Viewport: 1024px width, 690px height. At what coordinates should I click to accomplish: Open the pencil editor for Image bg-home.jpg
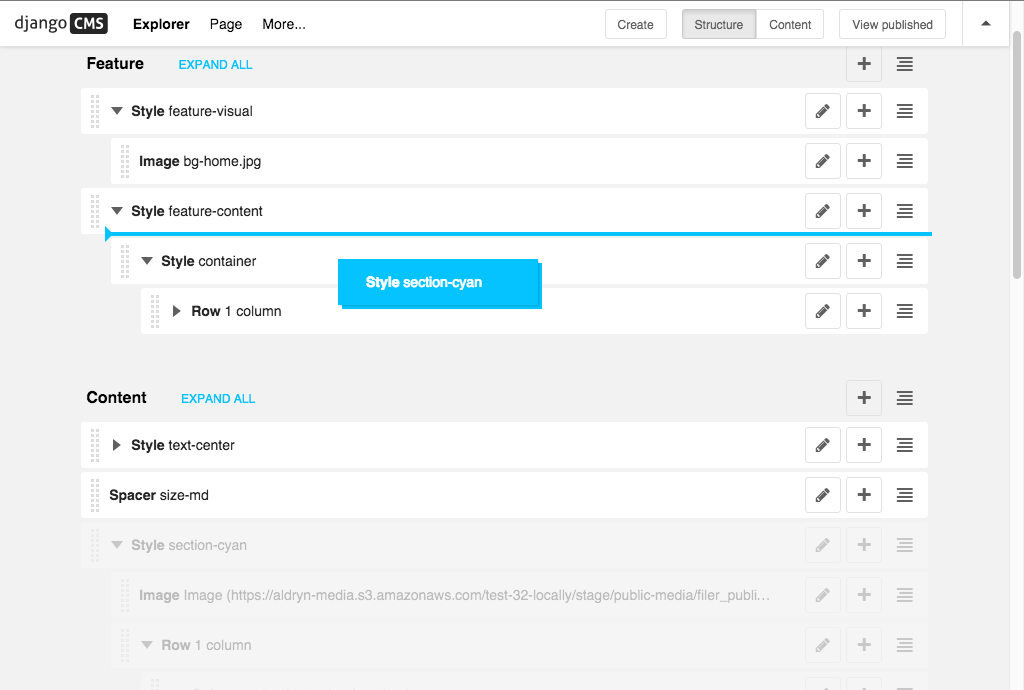(822, 160)
